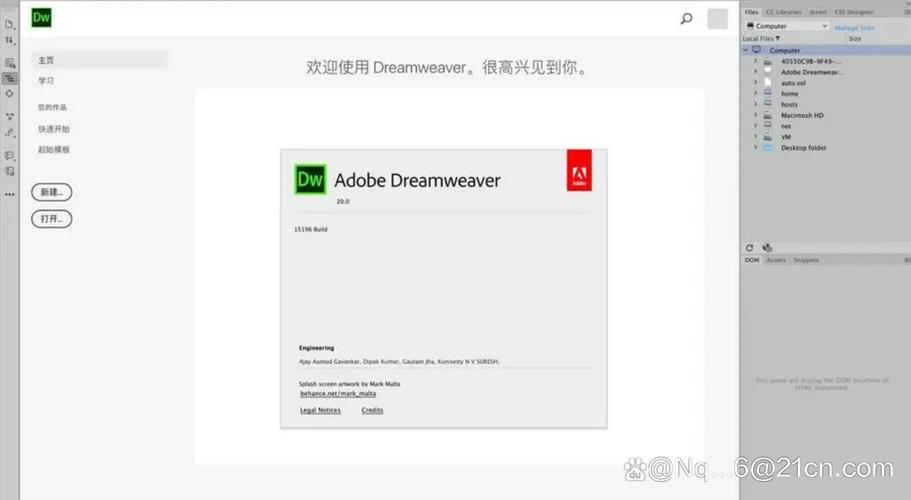Viewport: 911px width, 500px height.
Task: Switch to the Insert tab
Action: [x=818, y=12]
